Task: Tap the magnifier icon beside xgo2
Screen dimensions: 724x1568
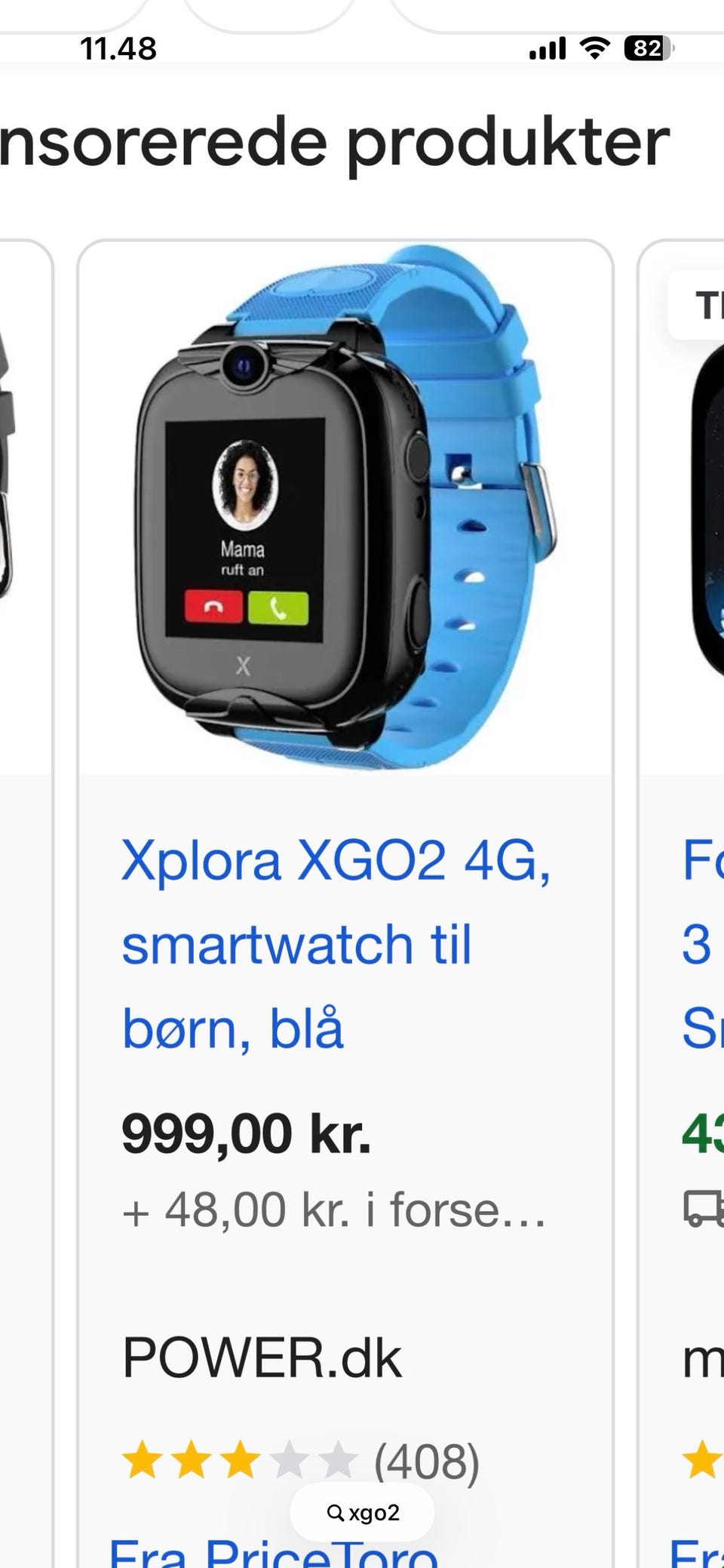Action: click(336, 1513)
